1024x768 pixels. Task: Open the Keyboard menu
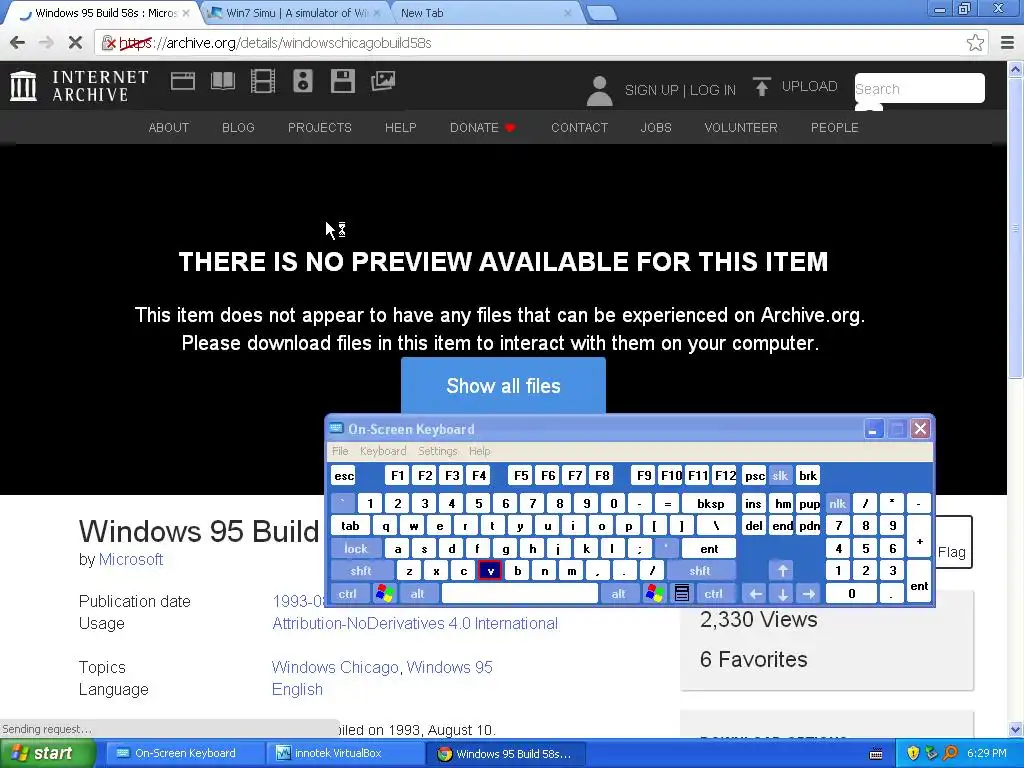383,451
